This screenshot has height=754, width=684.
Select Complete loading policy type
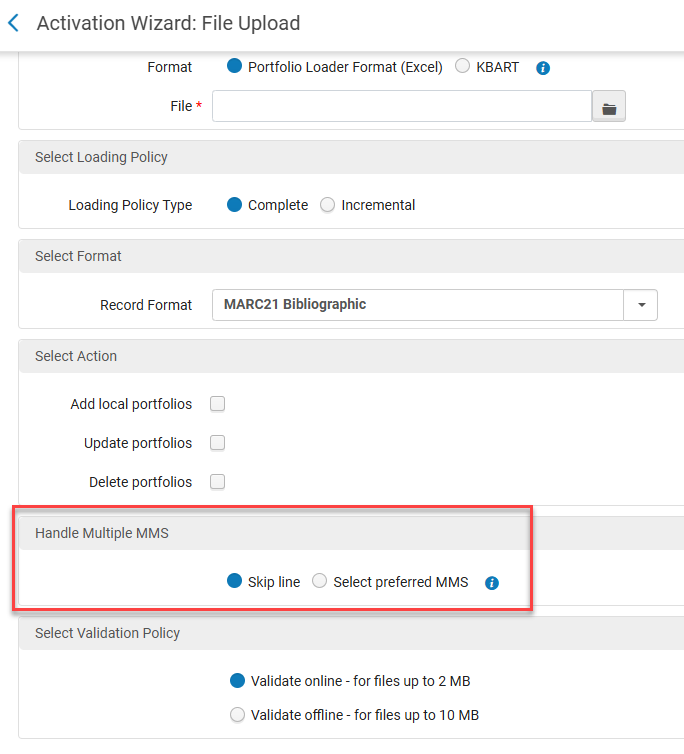pos(235,205)
